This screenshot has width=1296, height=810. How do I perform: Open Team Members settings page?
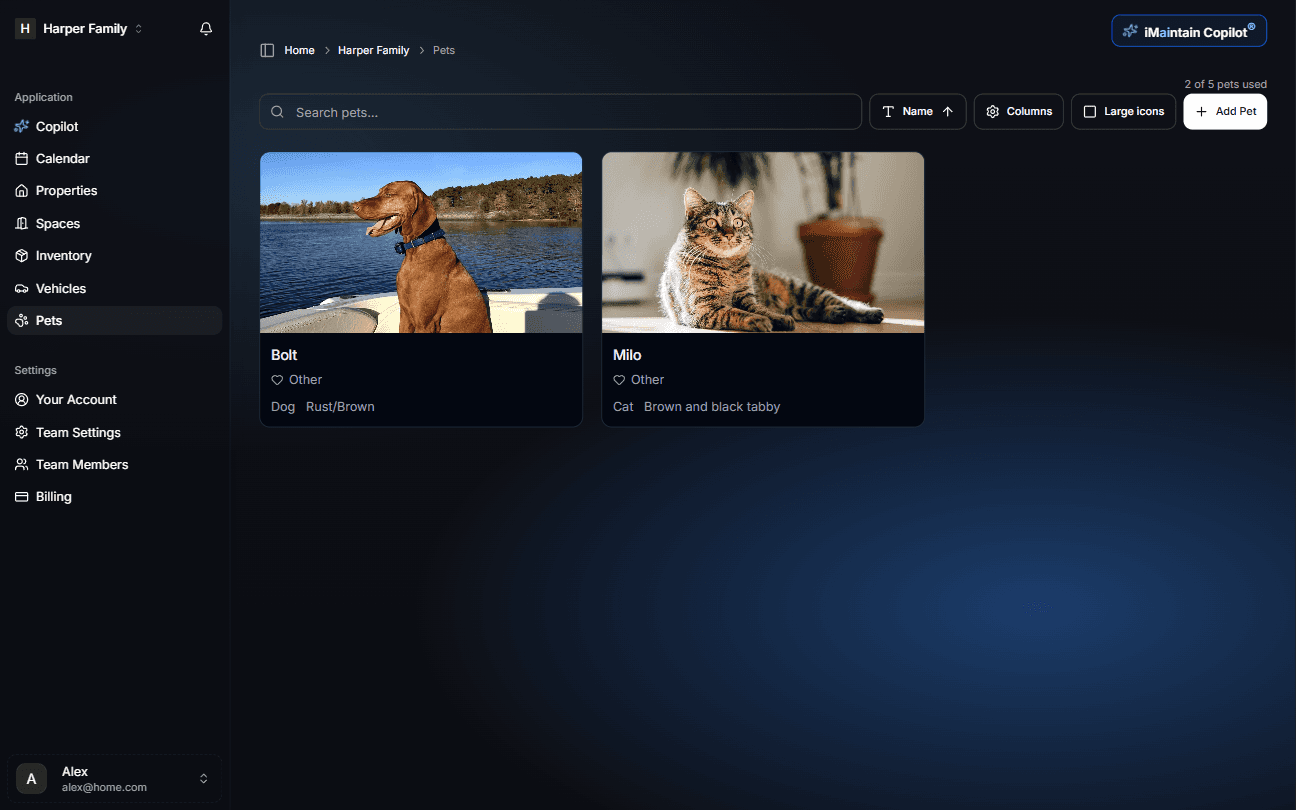(x=82, y=465)
